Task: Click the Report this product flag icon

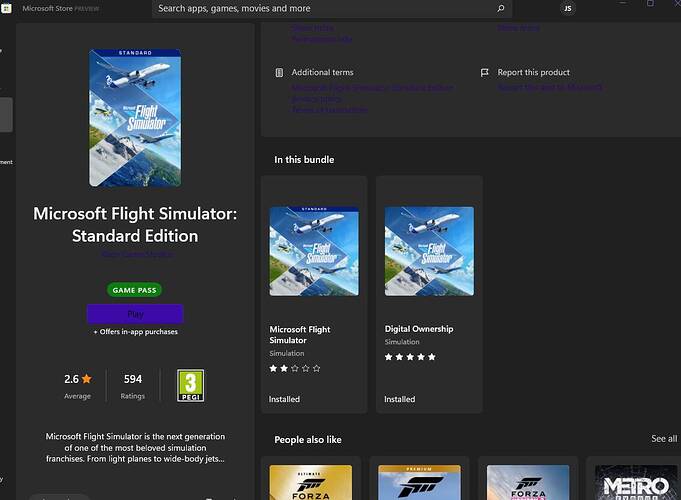Action: coord(485,73)
